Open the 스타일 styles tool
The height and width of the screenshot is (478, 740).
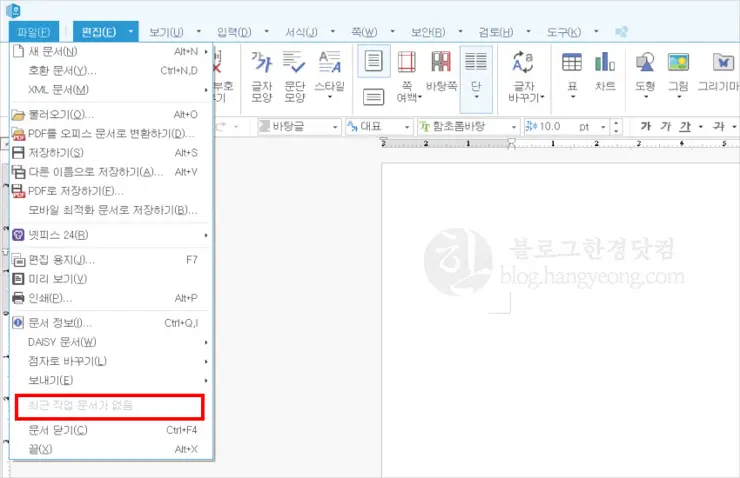(x=329, y=75)
